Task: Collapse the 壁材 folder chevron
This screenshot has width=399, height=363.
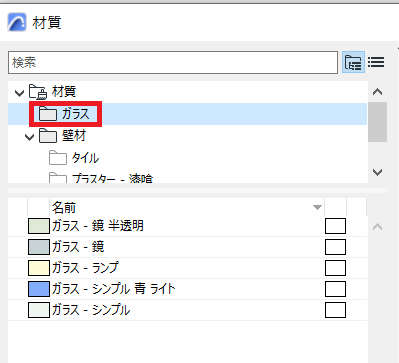Action: (x=30, y=137)
